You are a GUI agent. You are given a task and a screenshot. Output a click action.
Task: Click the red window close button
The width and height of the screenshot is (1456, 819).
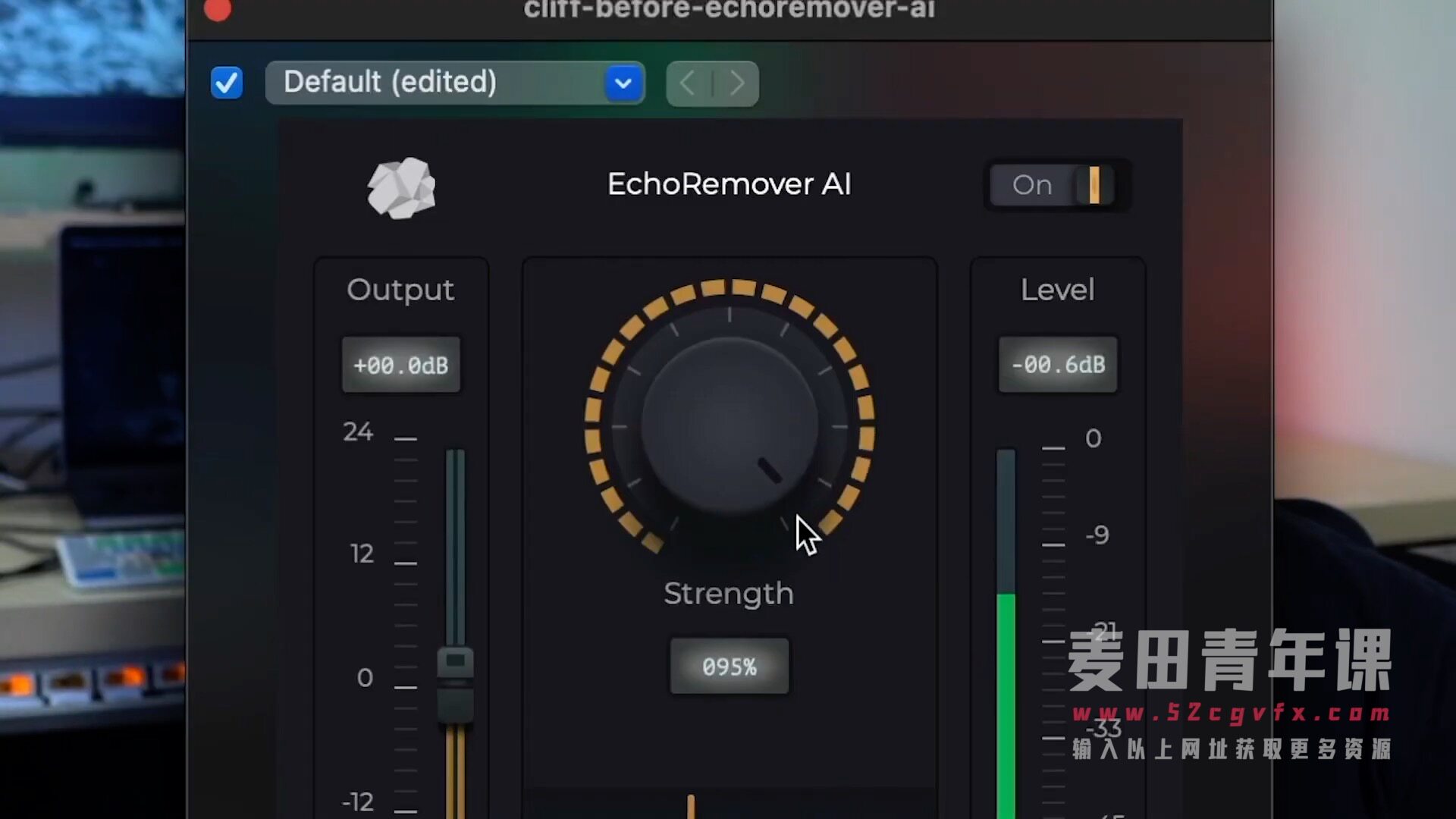[218, 9]
